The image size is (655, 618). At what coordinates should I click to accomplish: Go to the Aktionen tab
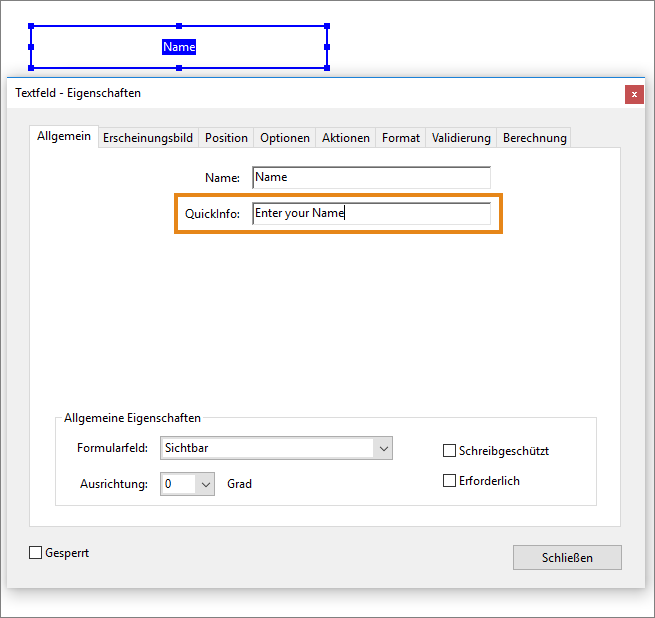pyautogui.click(x=346, y=138)
